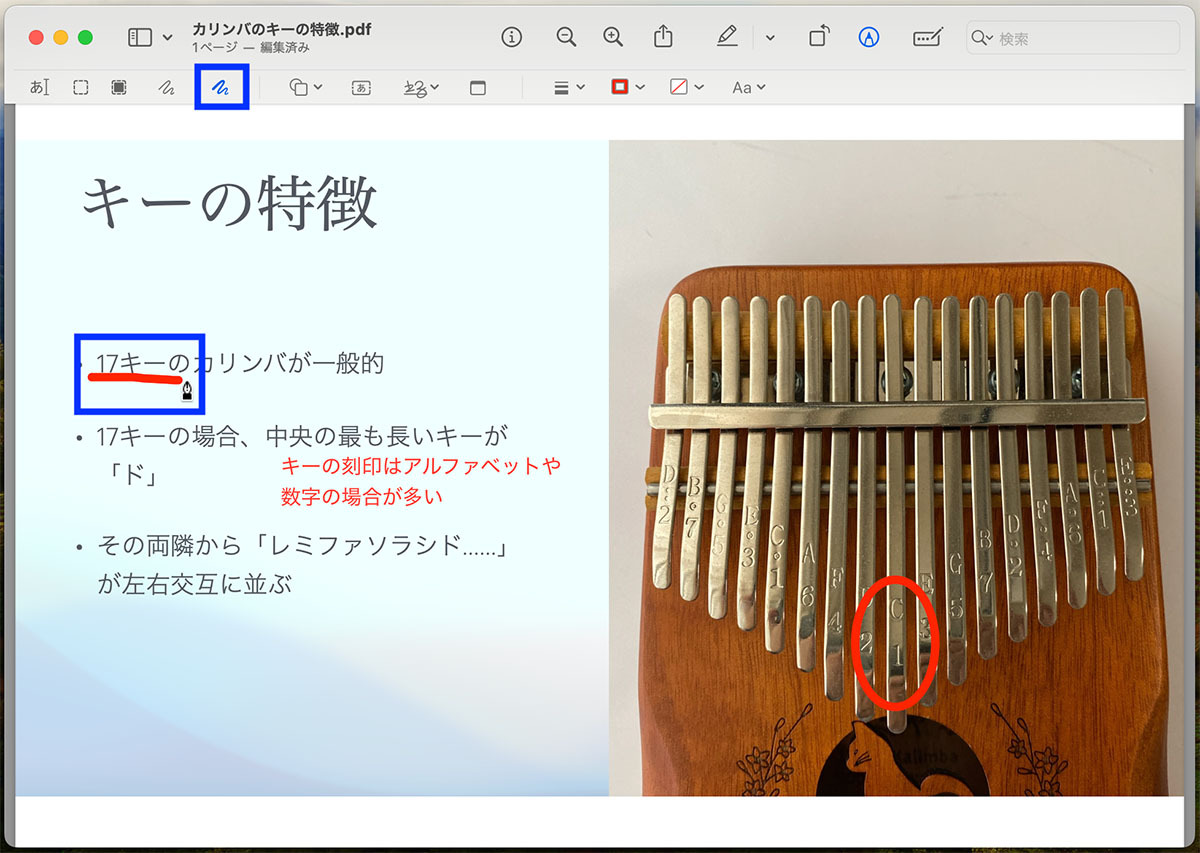Select the red oval annotation on kalimba
Screen dimensions: 1200x853
[895, 642]
